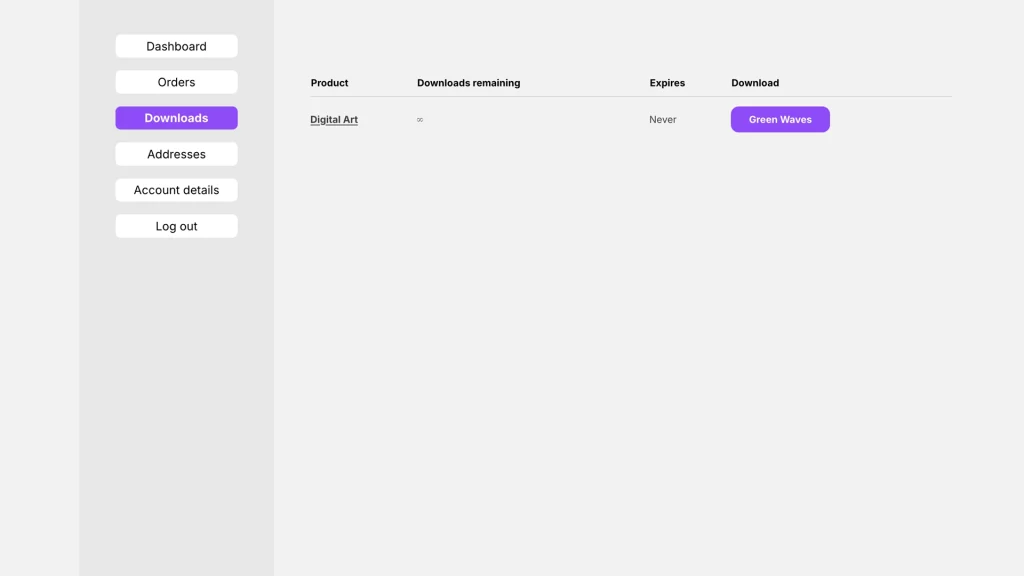The image size is (1024, 576).
Task: Open the Dashboard page from sidebar
Action: (176, 46)
